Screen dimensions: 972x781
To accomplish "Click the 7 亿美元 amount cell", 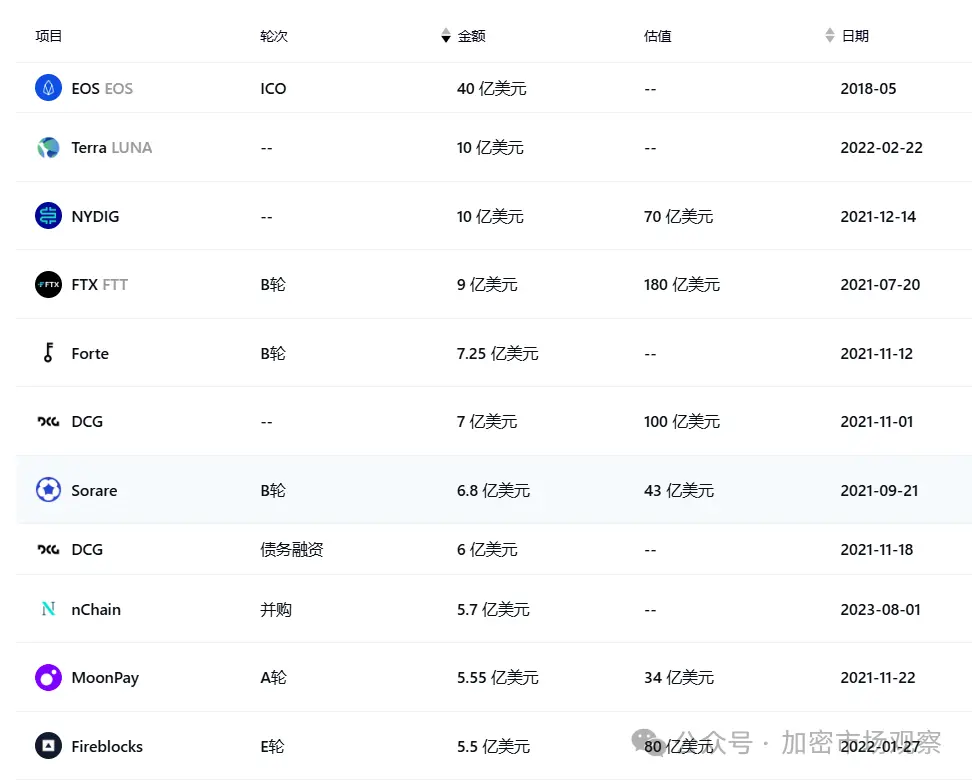I will 487,421.
